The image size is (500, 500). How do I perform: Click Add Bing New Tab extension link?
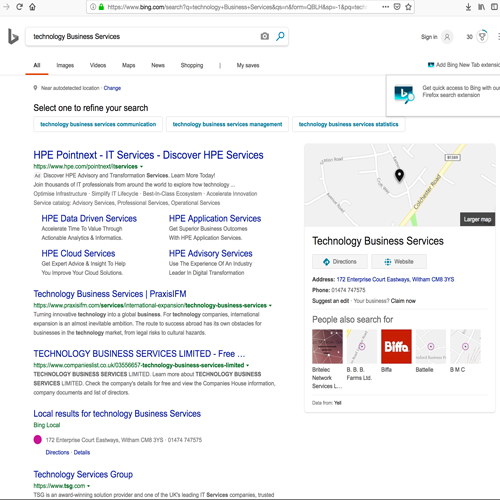tap(464, 65)
